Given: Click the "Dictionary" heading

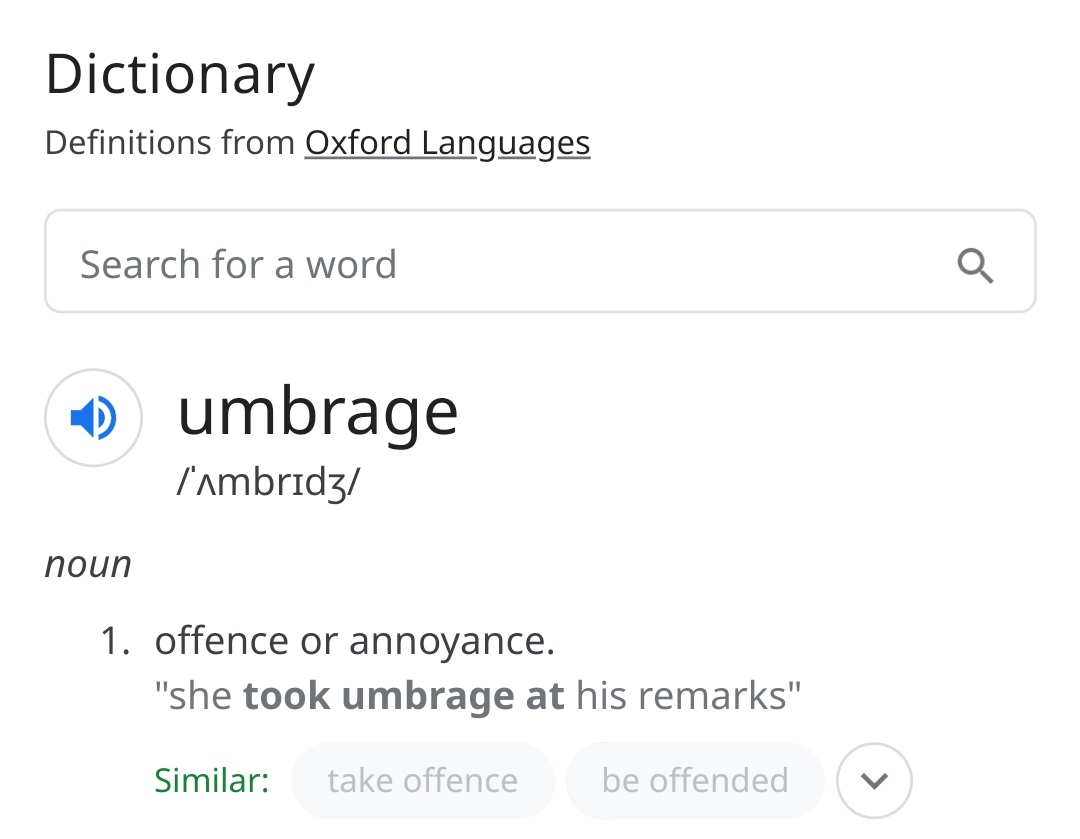Looking at the screenshot, I should (x=180, y=75).
